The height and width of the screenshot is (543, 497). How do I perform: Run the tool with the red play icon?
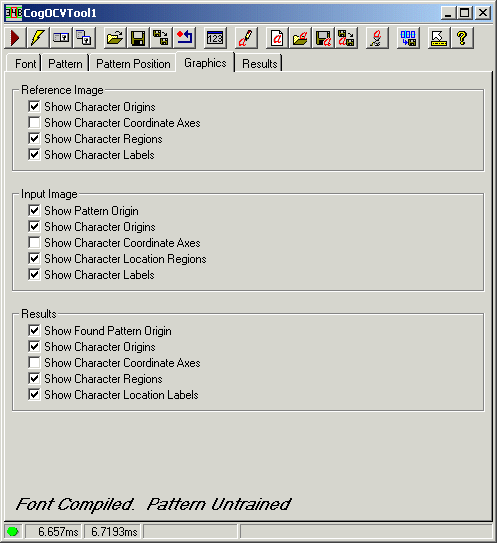15,38
